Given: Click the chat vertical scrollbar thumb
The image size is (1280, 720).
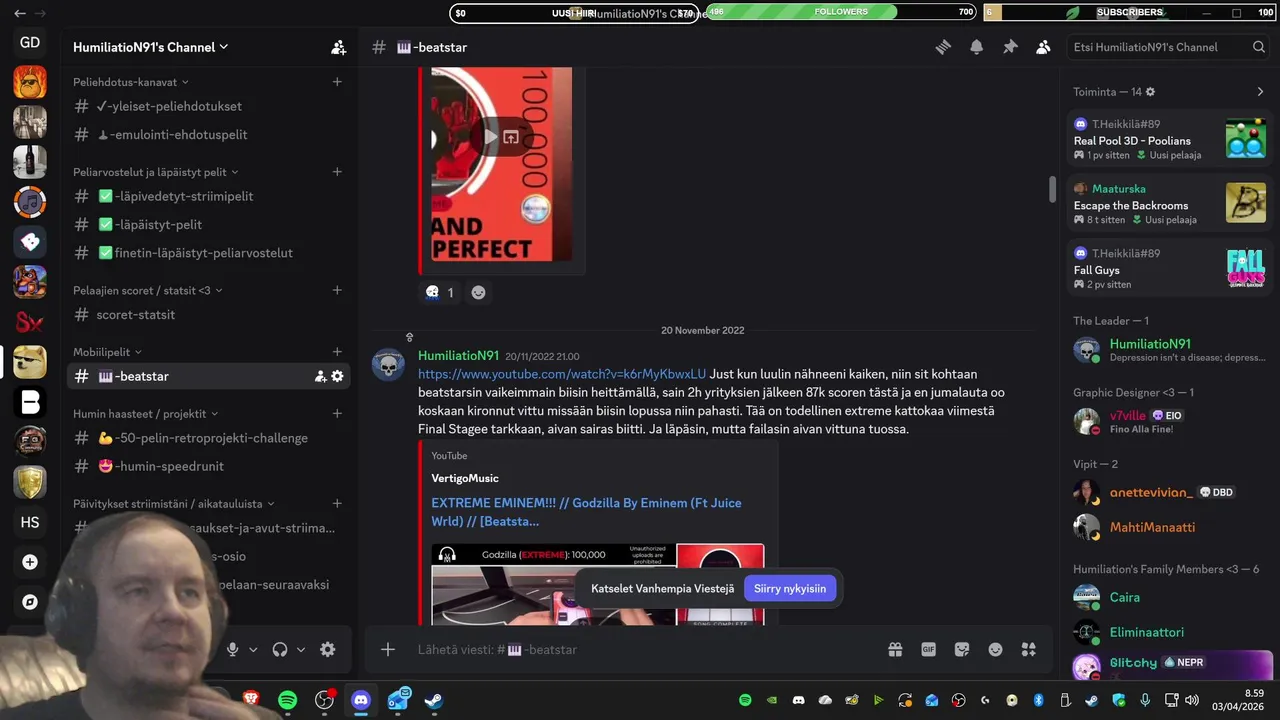Looking at the screenshot, I should 1052,189.
